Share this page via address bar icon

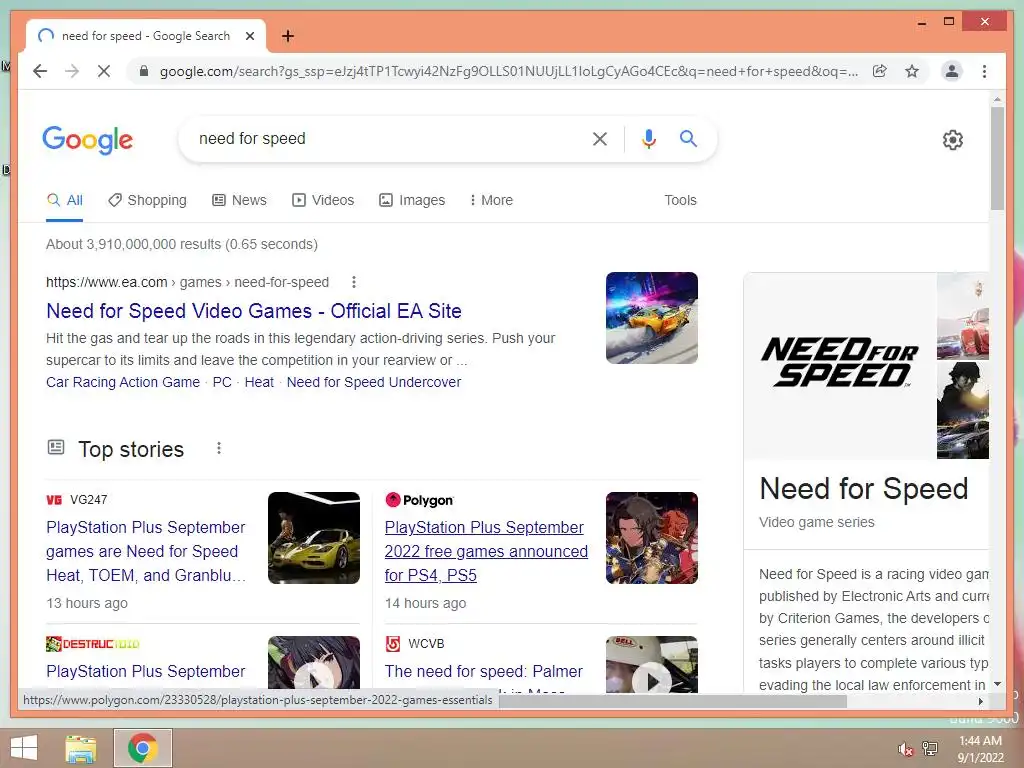click(x=880, y=71)
